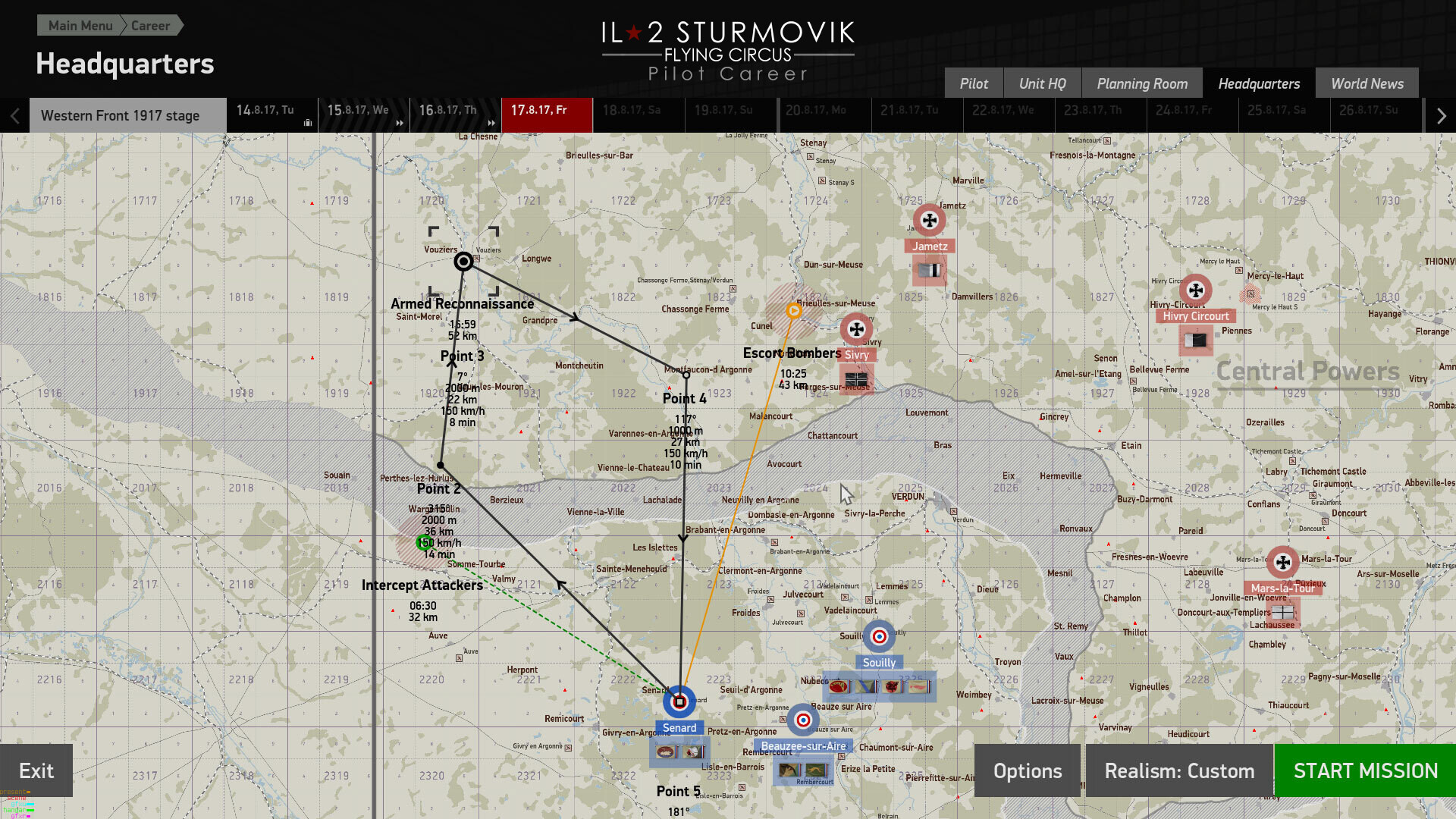Click the Beauzee-sur-Aire airfield name label

[x=803, y=746]
